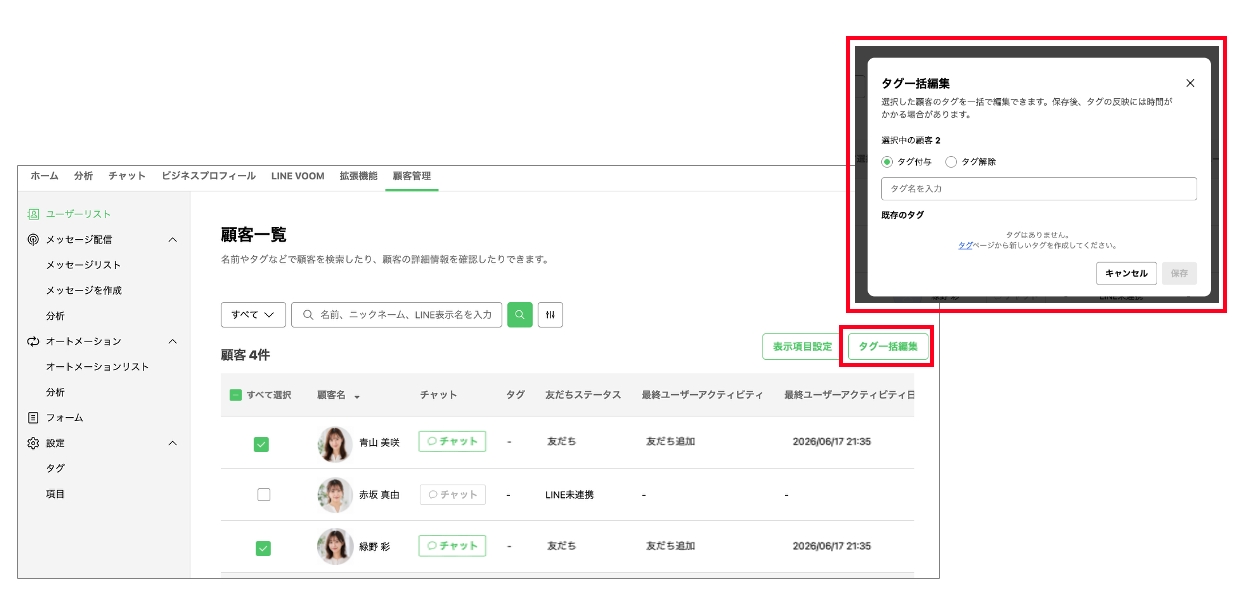The width and height of the screenshot is (1236, 595).
Task: Switch to the チャット top tab
Action: (x=127, y=176)
